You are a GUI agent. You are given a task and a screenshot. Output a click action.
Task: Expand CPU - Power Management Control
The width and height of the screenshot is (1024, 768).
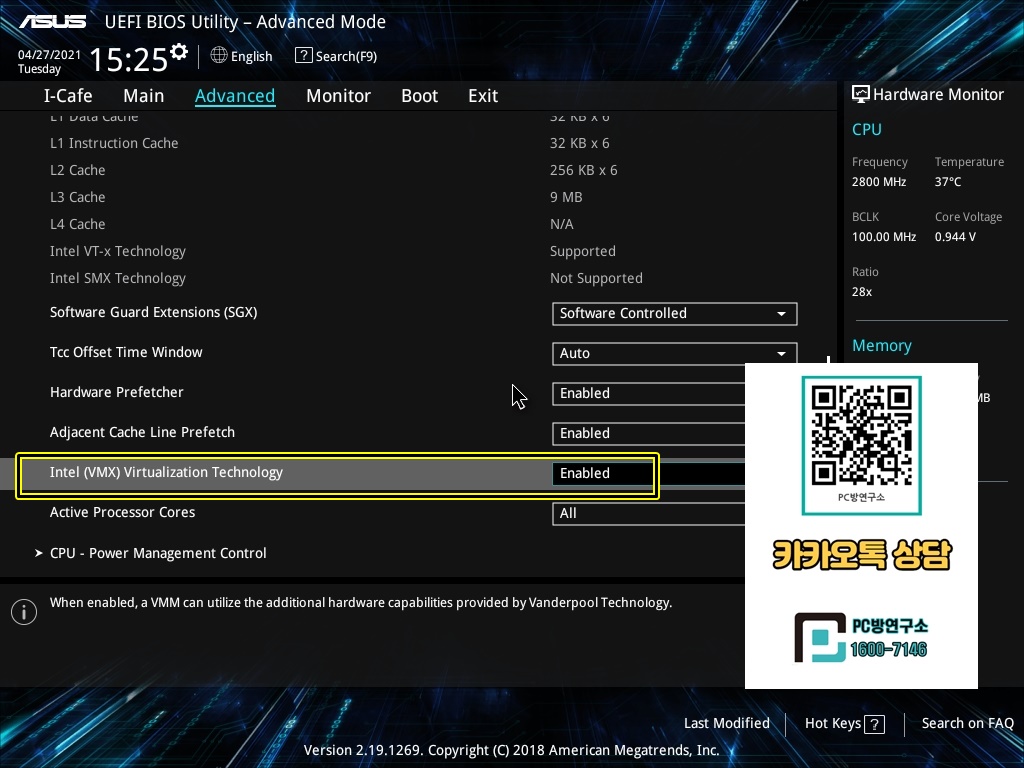(158, 553)
